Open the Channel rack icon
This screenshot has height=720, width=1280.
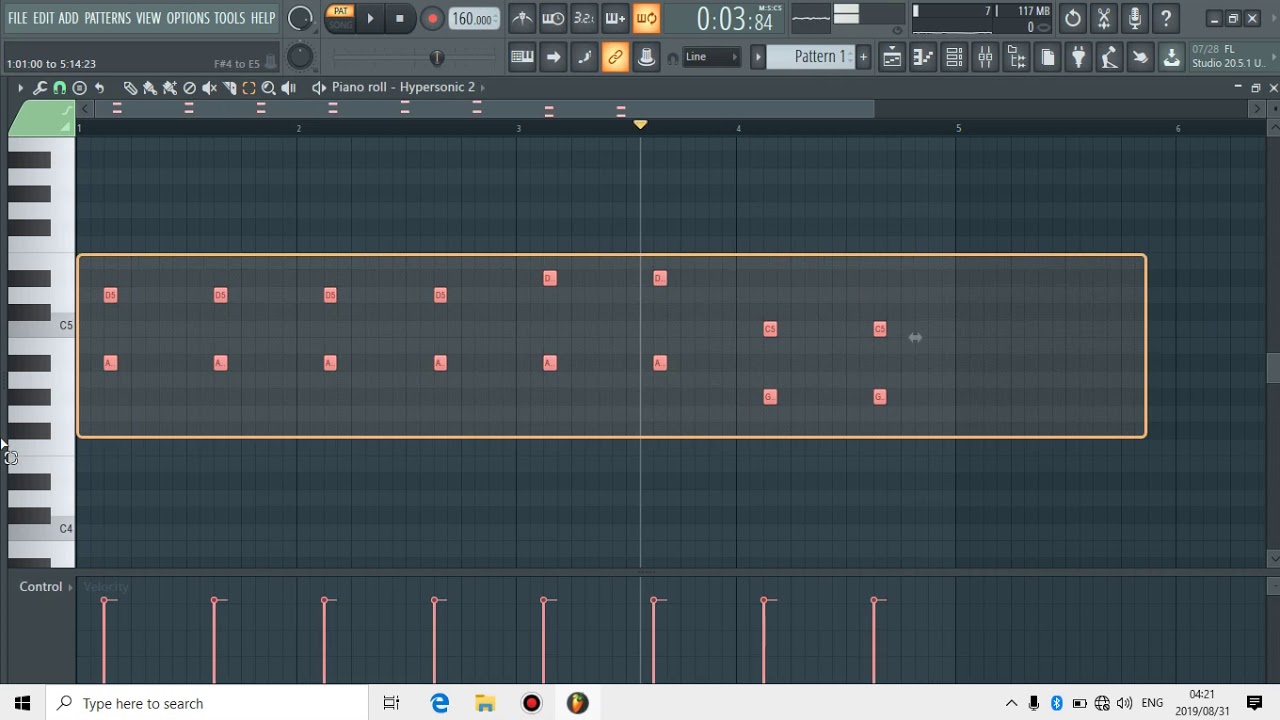(x=954, y=57)
